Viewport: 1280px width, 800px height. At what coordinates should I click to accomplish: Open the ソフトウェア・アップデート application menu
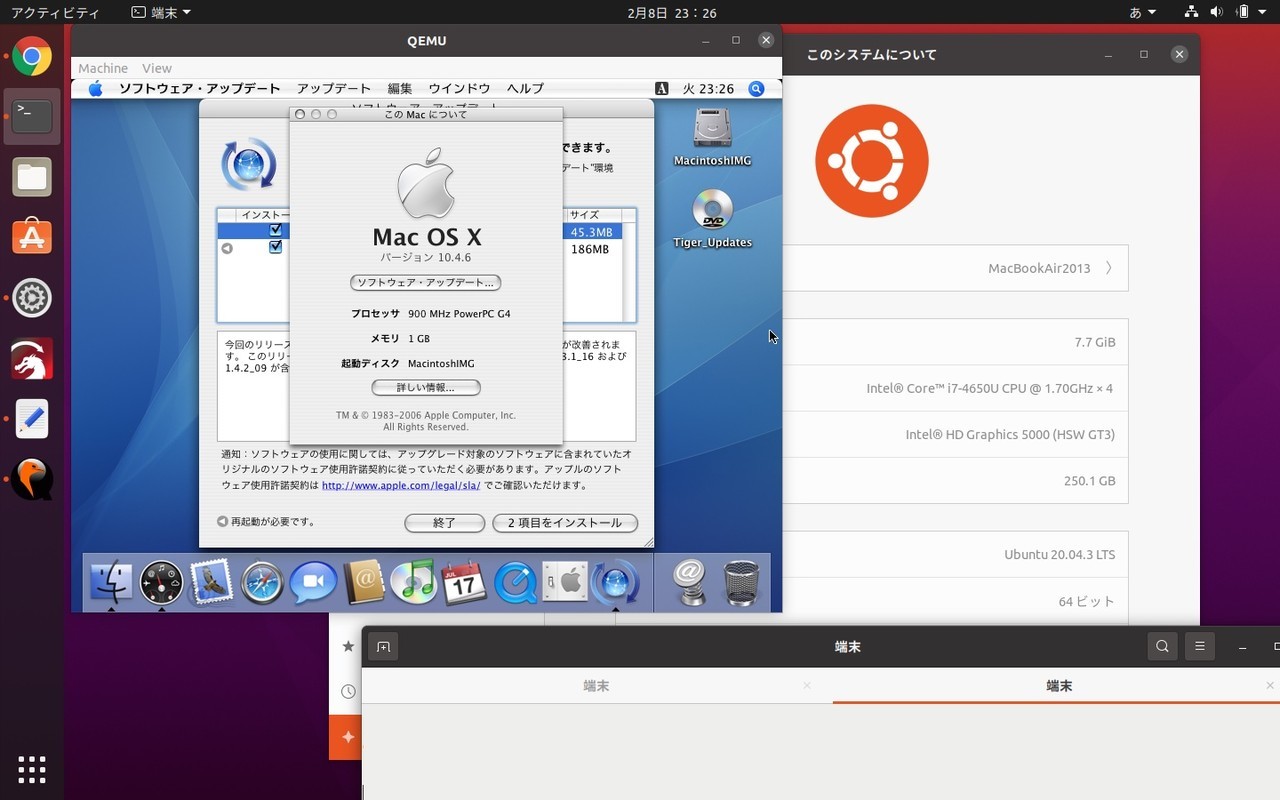[200, 89]
